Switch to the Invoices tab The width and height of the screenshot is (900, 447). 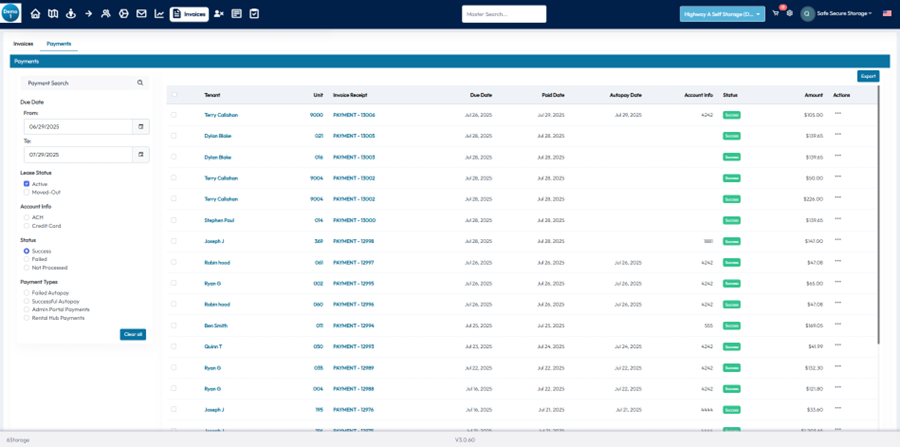pos(23,44)
